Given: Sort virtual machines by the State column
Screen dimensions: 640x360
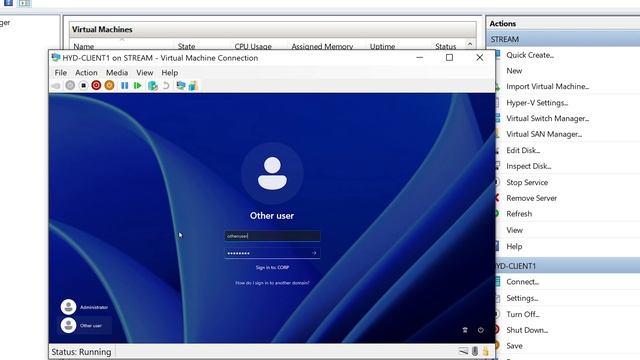Looking at the screenshot, I should coord(187,47).
